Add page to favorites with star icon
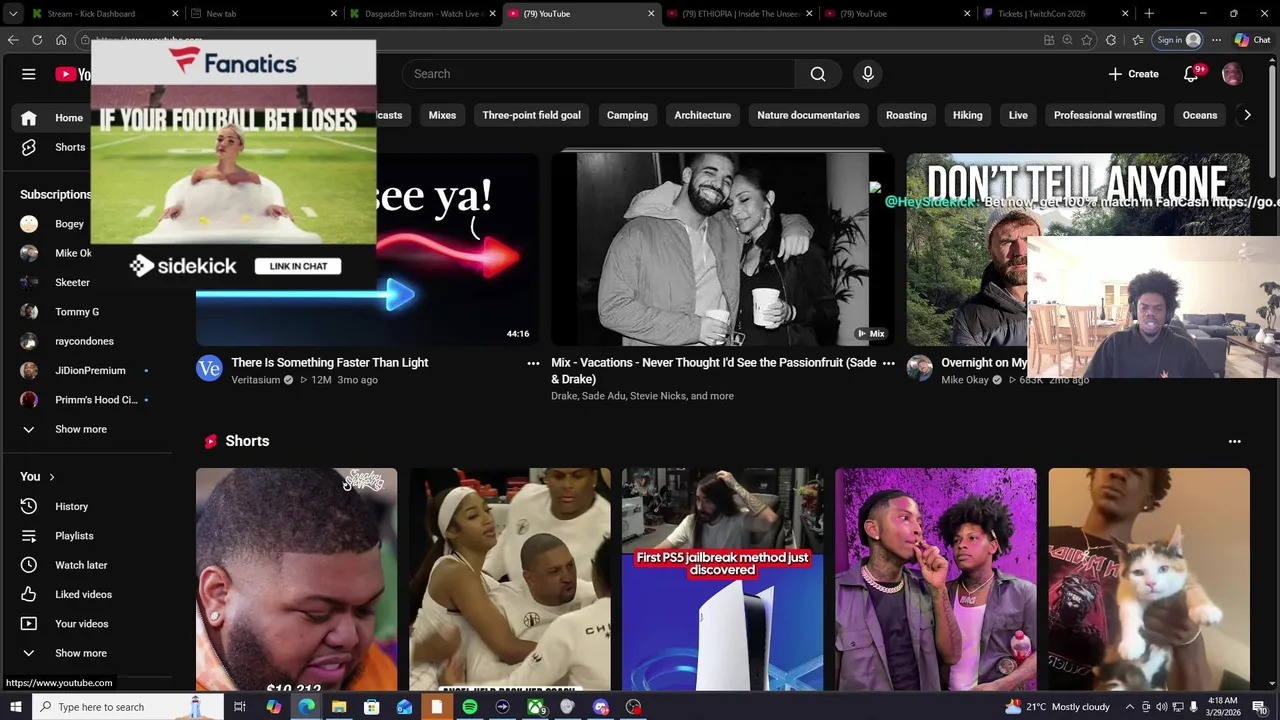This screenshot has width=1280, height=720. [1087, 40]
